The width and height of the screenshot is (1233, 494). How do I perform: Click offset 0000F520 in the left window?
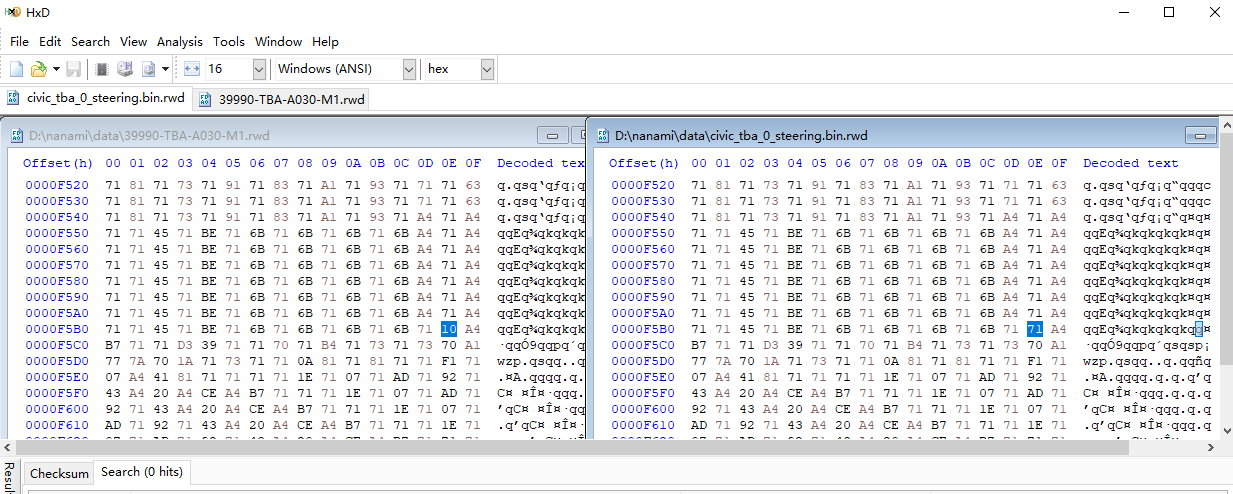tap(57, 185)
